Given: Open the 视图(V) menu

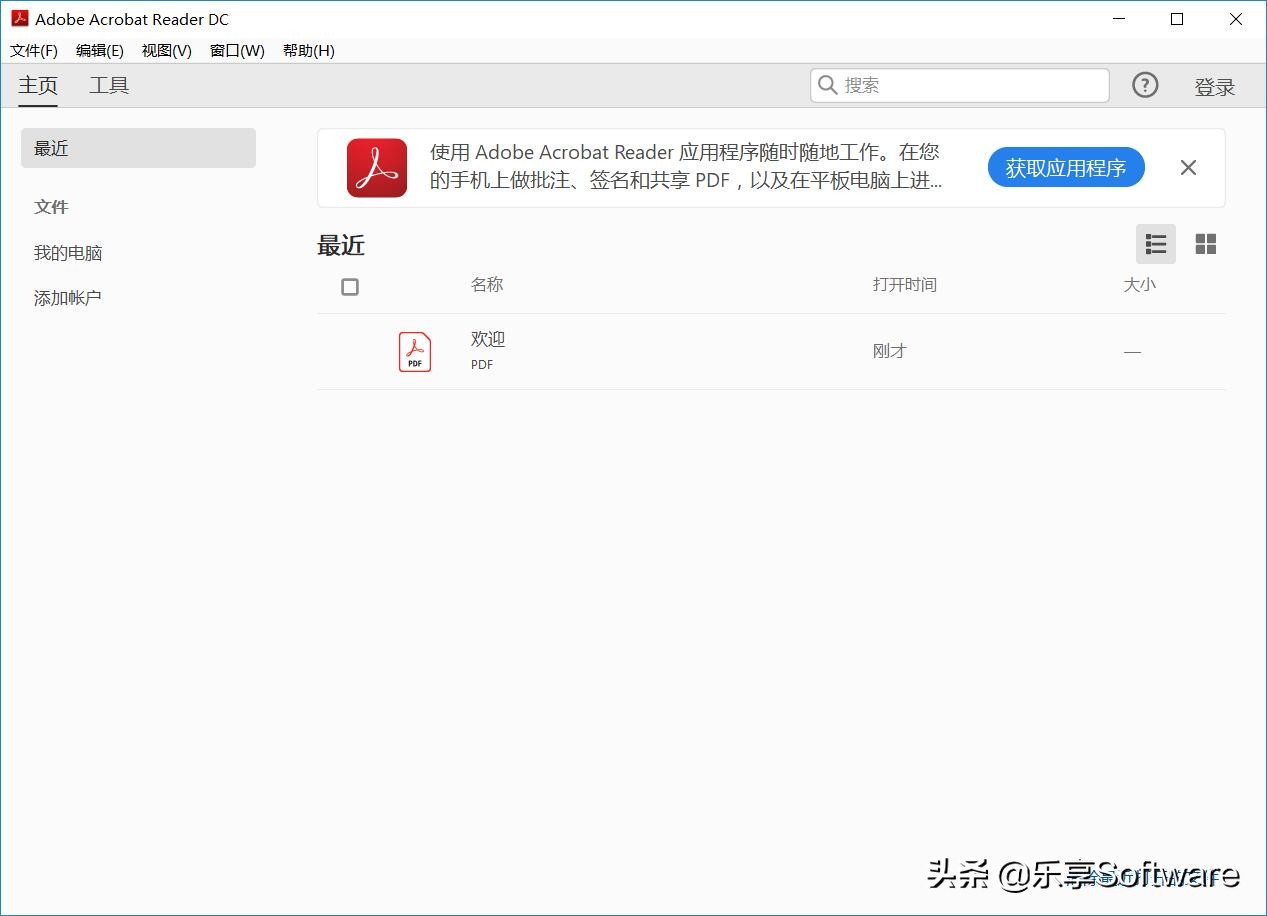Looking at the screenshot, I should pyautogui.click(x=167, y=51).
